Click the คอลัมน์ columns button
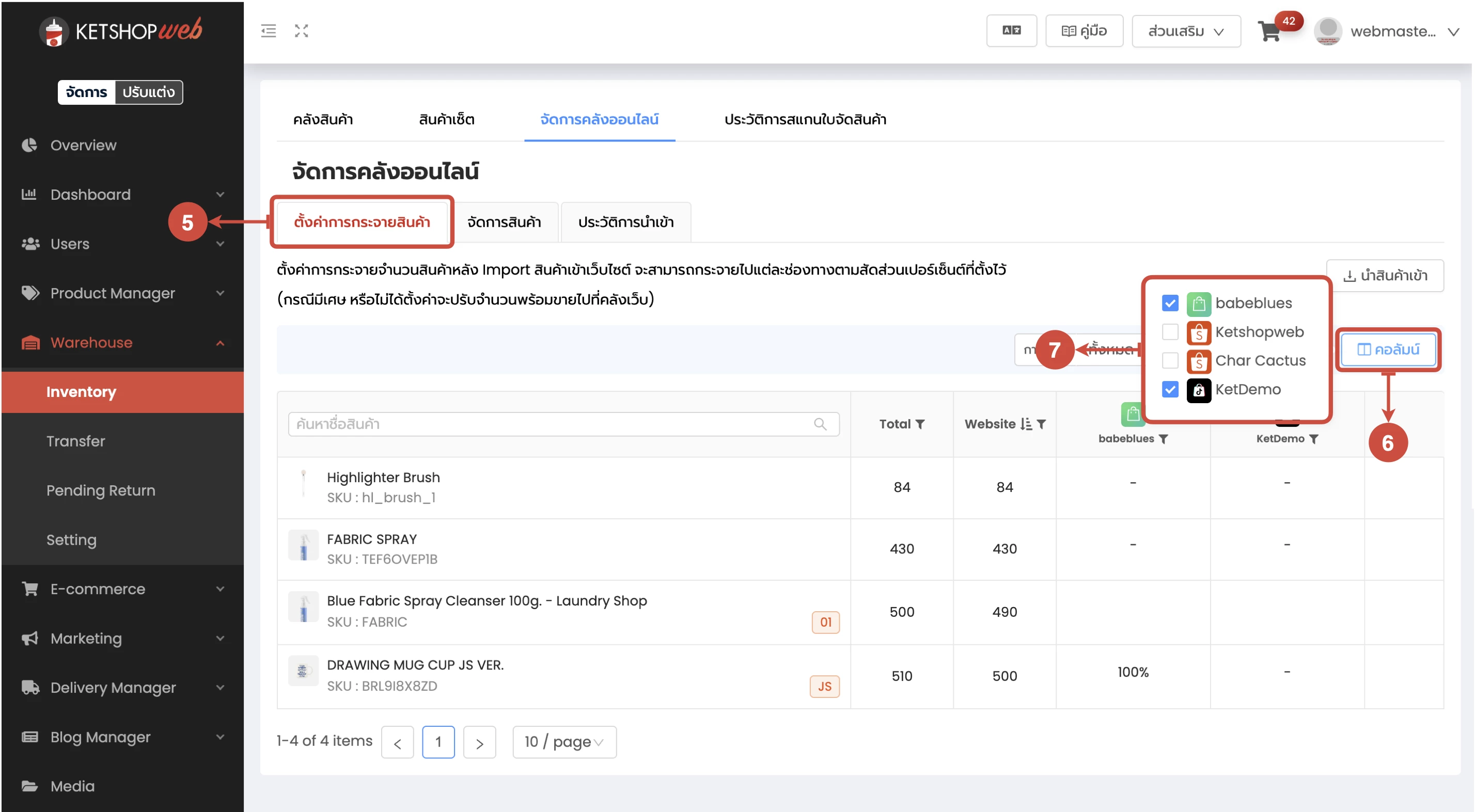The image size is (1475, 812). [x=1388, y=349]
